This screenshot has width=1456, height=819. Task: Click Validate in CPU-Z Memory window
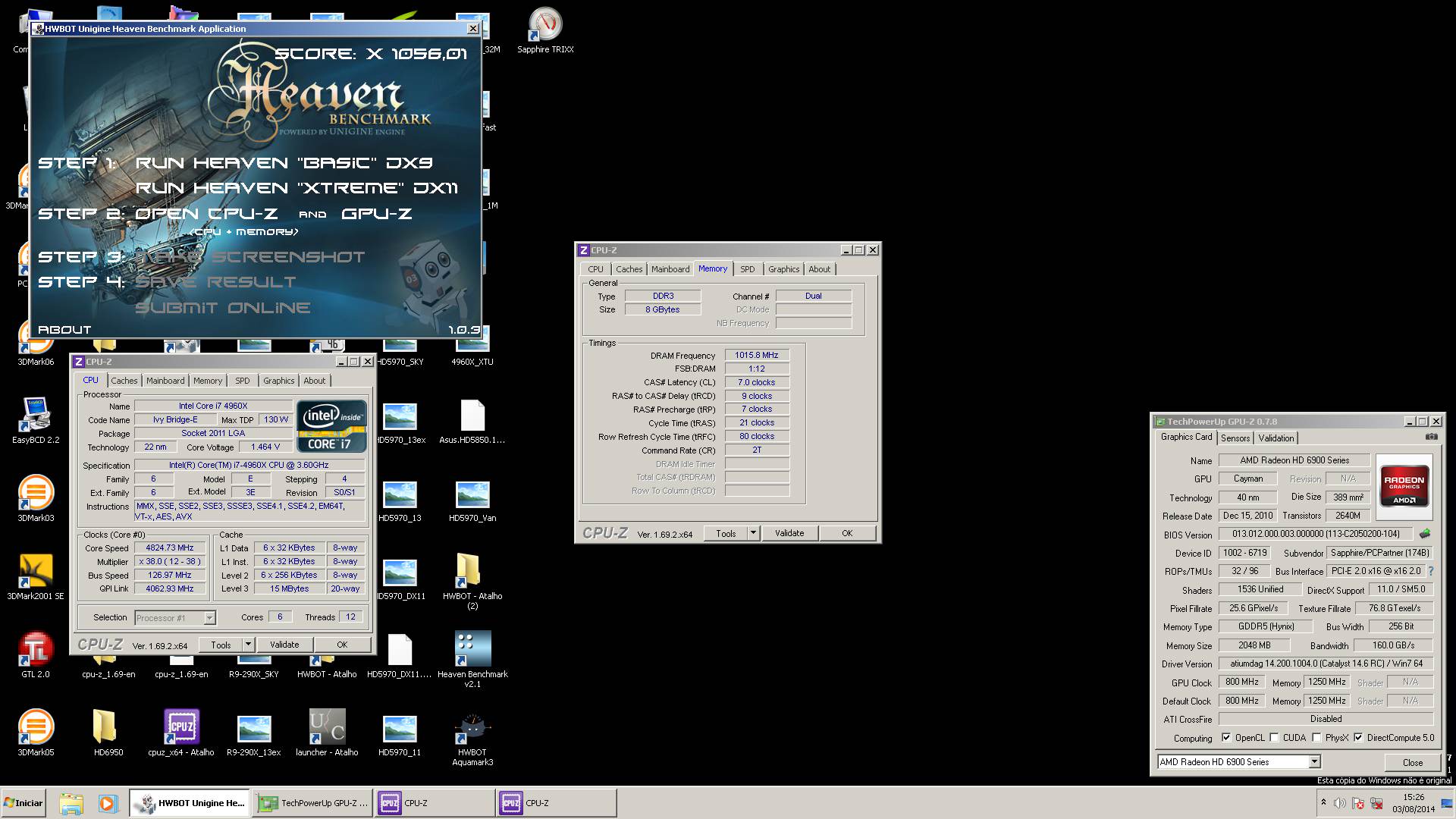click(x=789, y=533)
